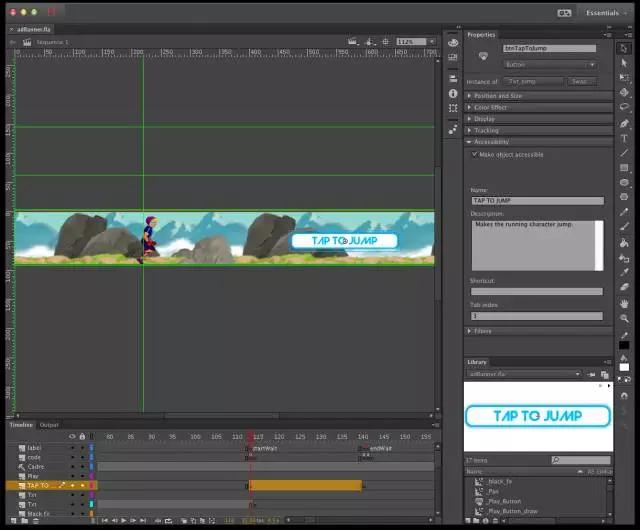Viewport: 640px width, 530px height.
Task: Expand the Color Effect section
Action: pyautogui.click(x=469, y=107)
